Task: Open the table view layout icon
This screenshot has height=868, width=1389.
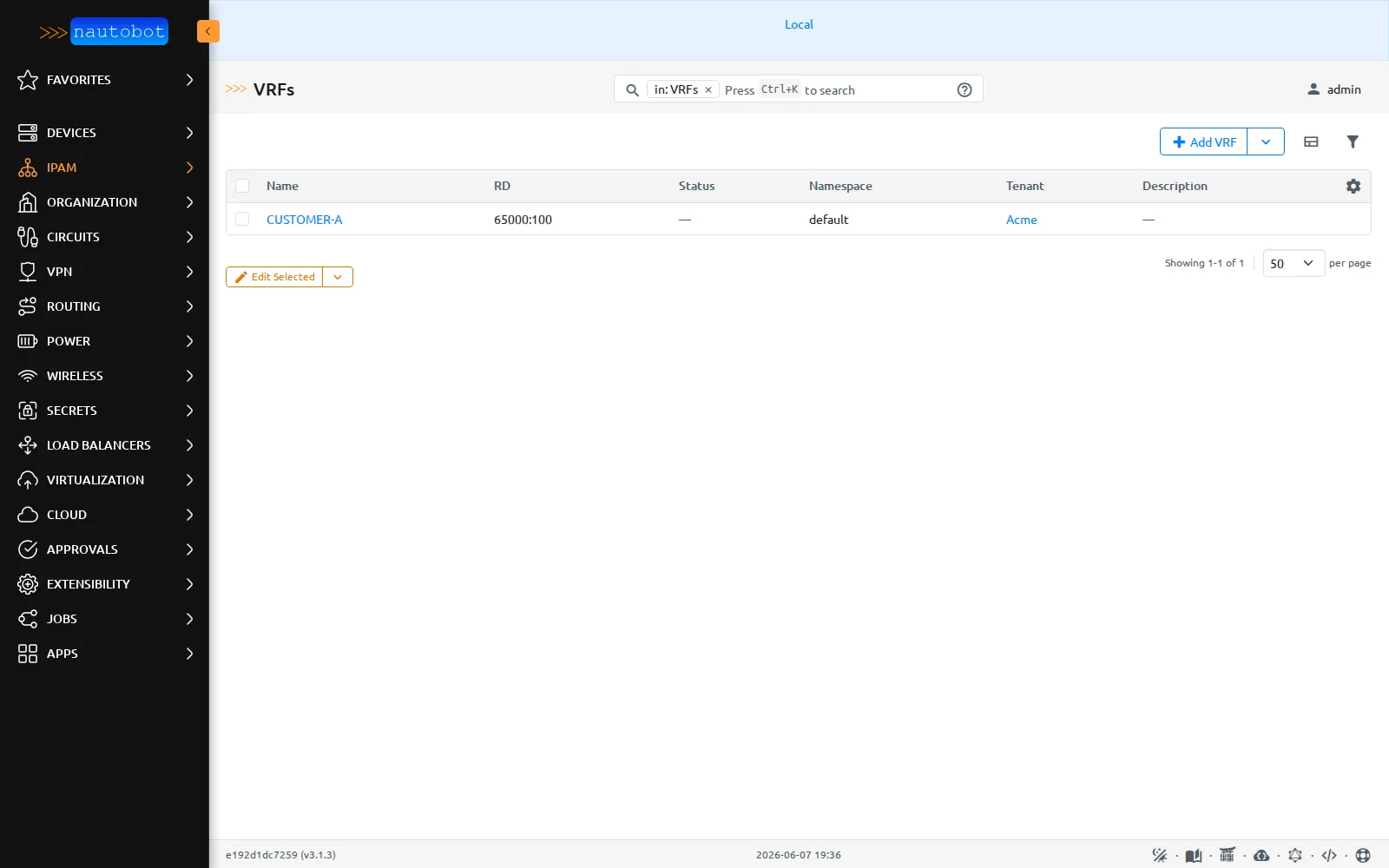Action: point(1311,141)
